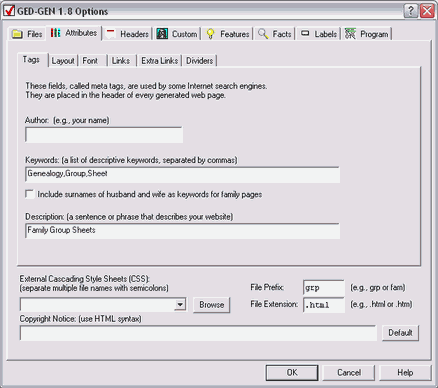This screenshot has height=388, width=438.
Task: Click the File Prefix field showing grp
Action: pyautogui.click(x=324, y=288)
